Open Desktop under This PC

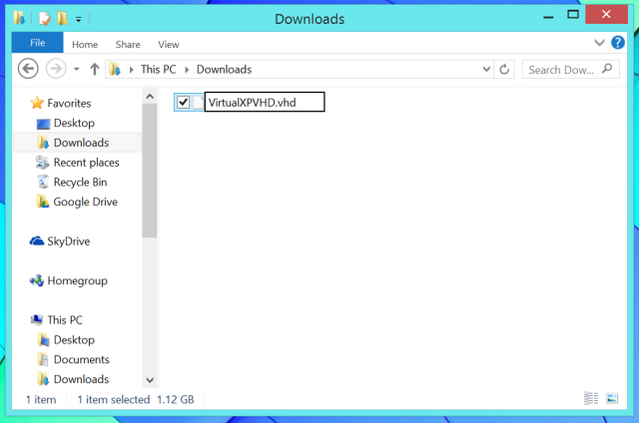click(x=74, y=340)
